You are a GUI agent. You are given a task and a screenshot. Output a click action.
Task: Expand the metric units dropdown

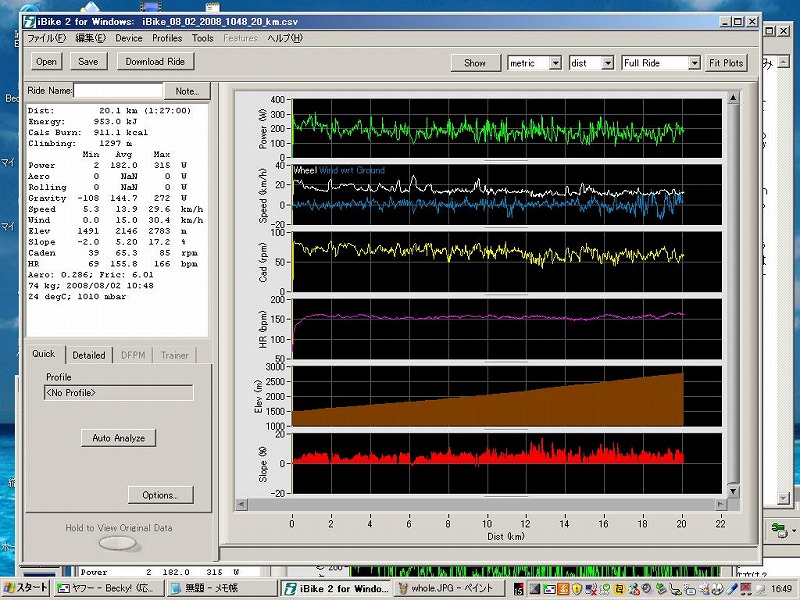555,63
